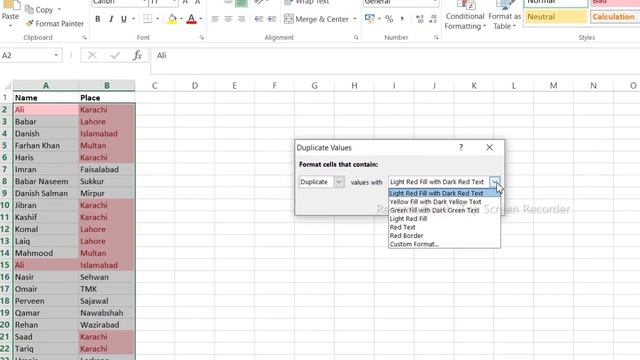The height and width of the screenshot is (360, 640).
Task: Select Green Fill with Dark Green Text
Action: (444, 210)
